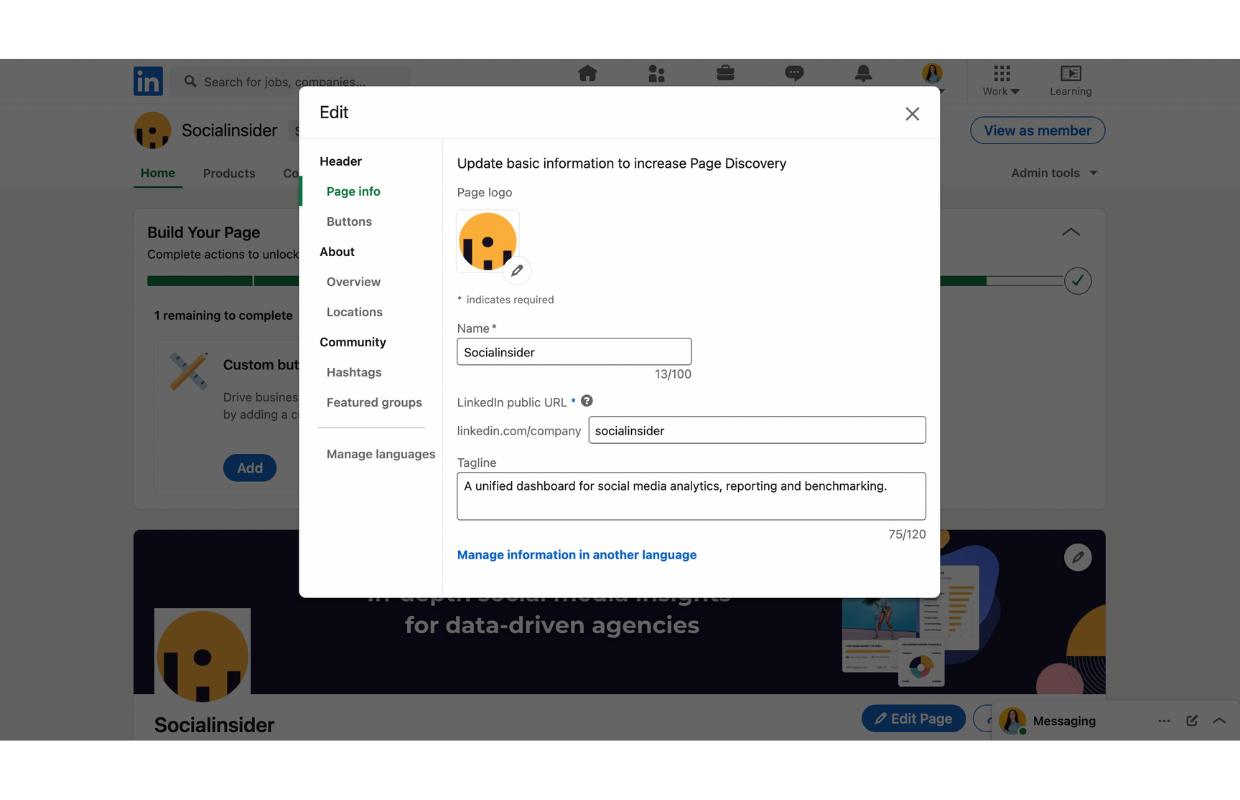This screenshot has height=800, width=1240.
Task: Collapse the Build Your Page section
Action: (x=1071, y=232)
